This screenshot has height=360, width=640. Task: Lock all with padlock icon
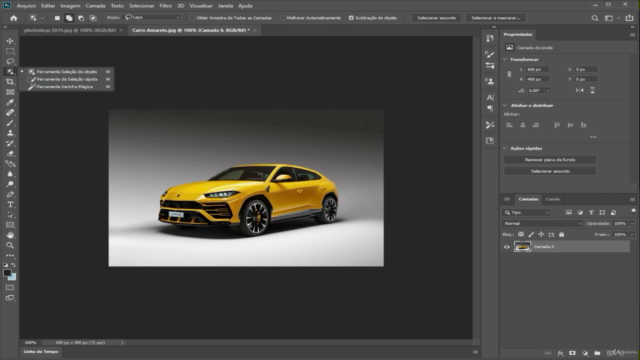tap(562, 234)
